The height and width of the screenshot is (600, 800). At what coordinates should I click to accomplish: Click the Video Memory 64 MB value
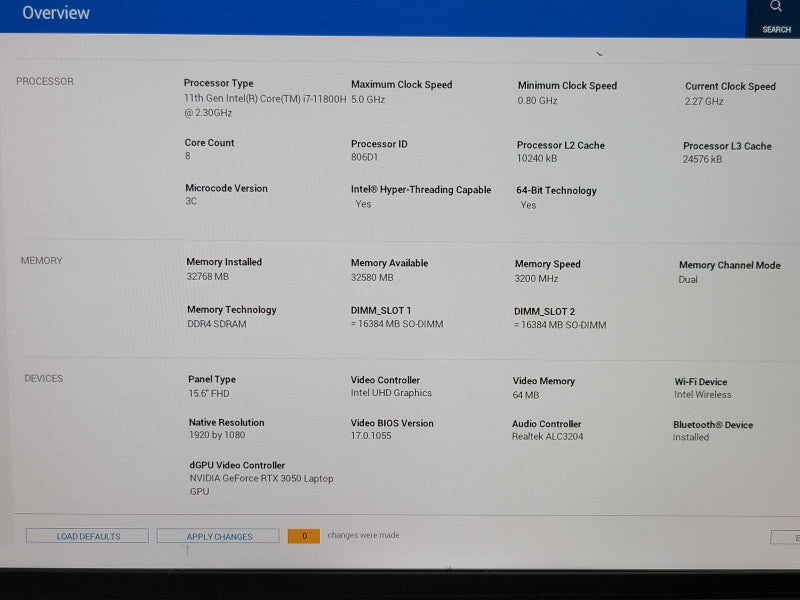pyautogui.click(x=526, y=395)
